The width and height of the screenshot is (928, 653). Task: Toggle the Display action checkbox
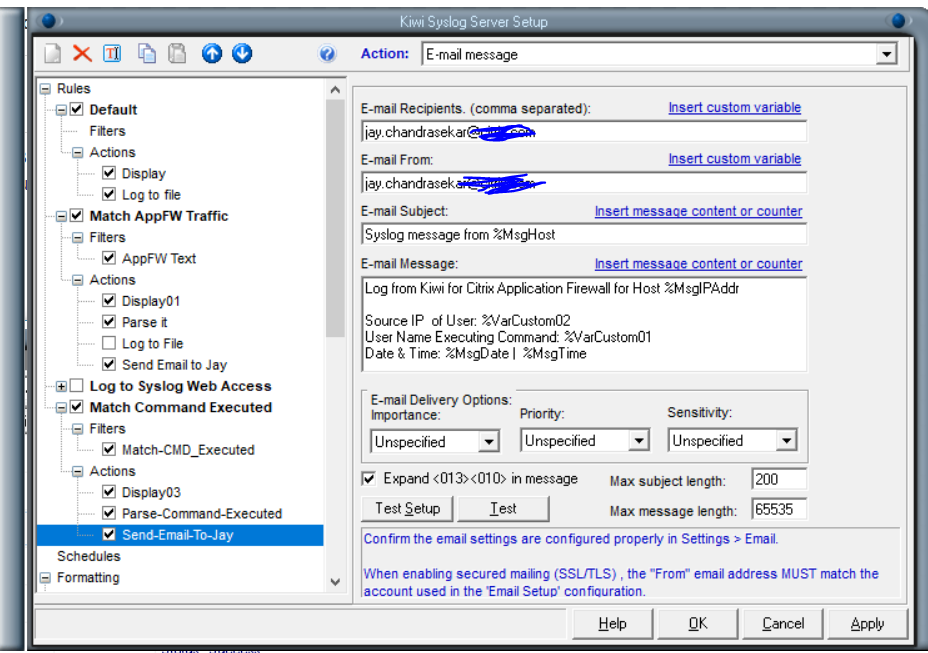[109, 173]
